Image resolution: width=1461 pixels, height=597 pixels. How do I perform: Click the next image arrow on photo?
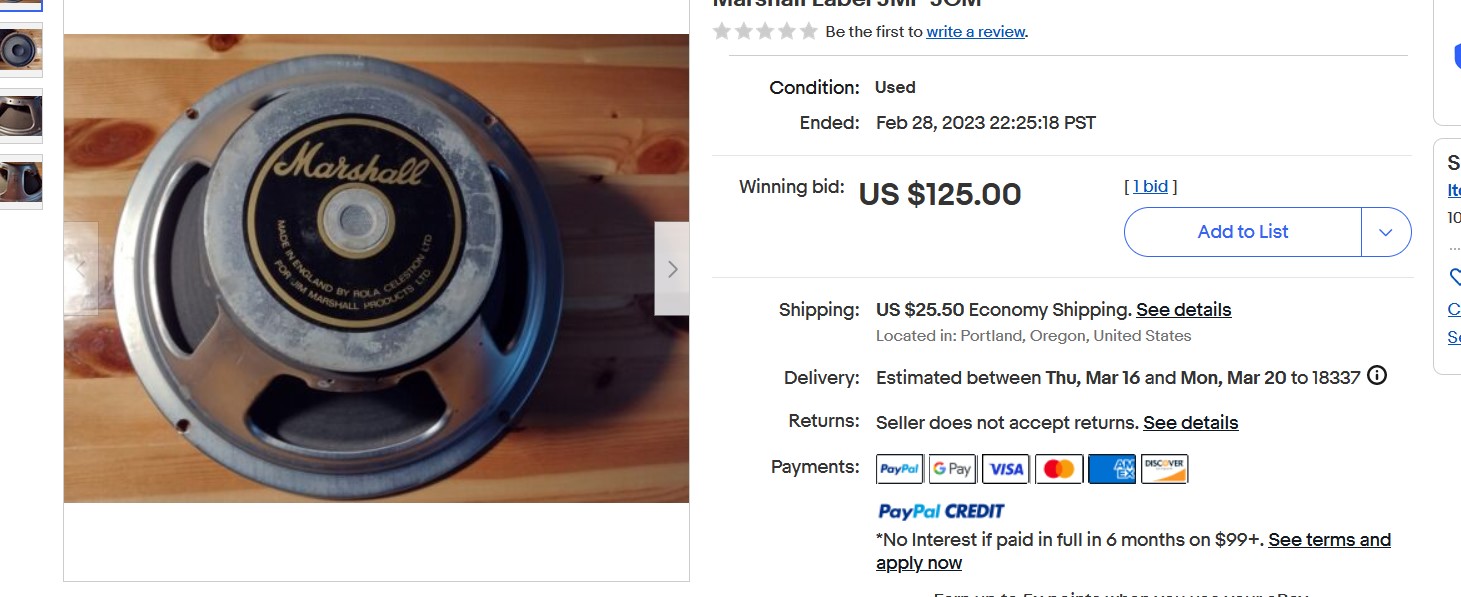point(672,268)
